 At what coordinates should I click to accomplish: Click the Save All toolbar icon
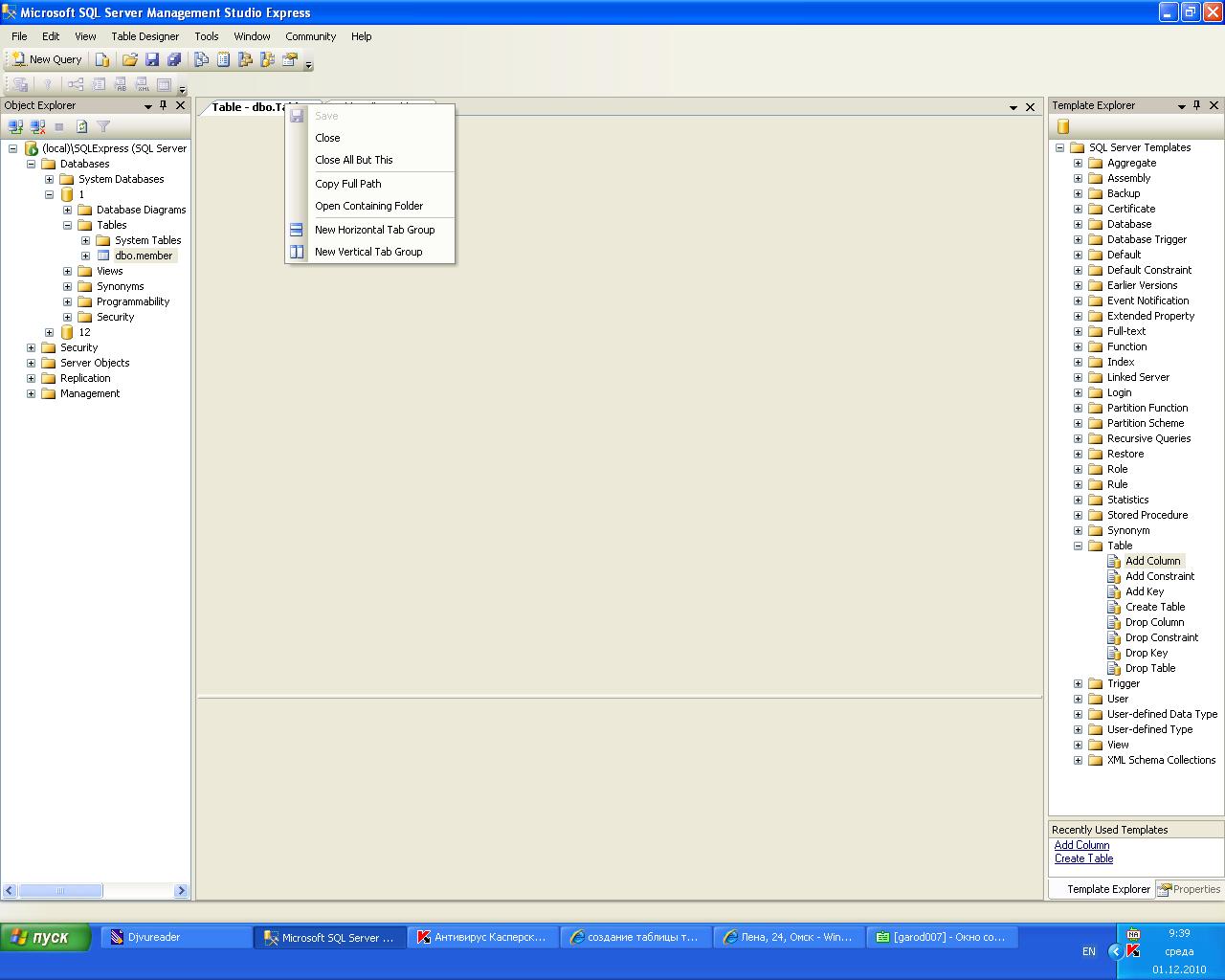(x=174, y=59)
